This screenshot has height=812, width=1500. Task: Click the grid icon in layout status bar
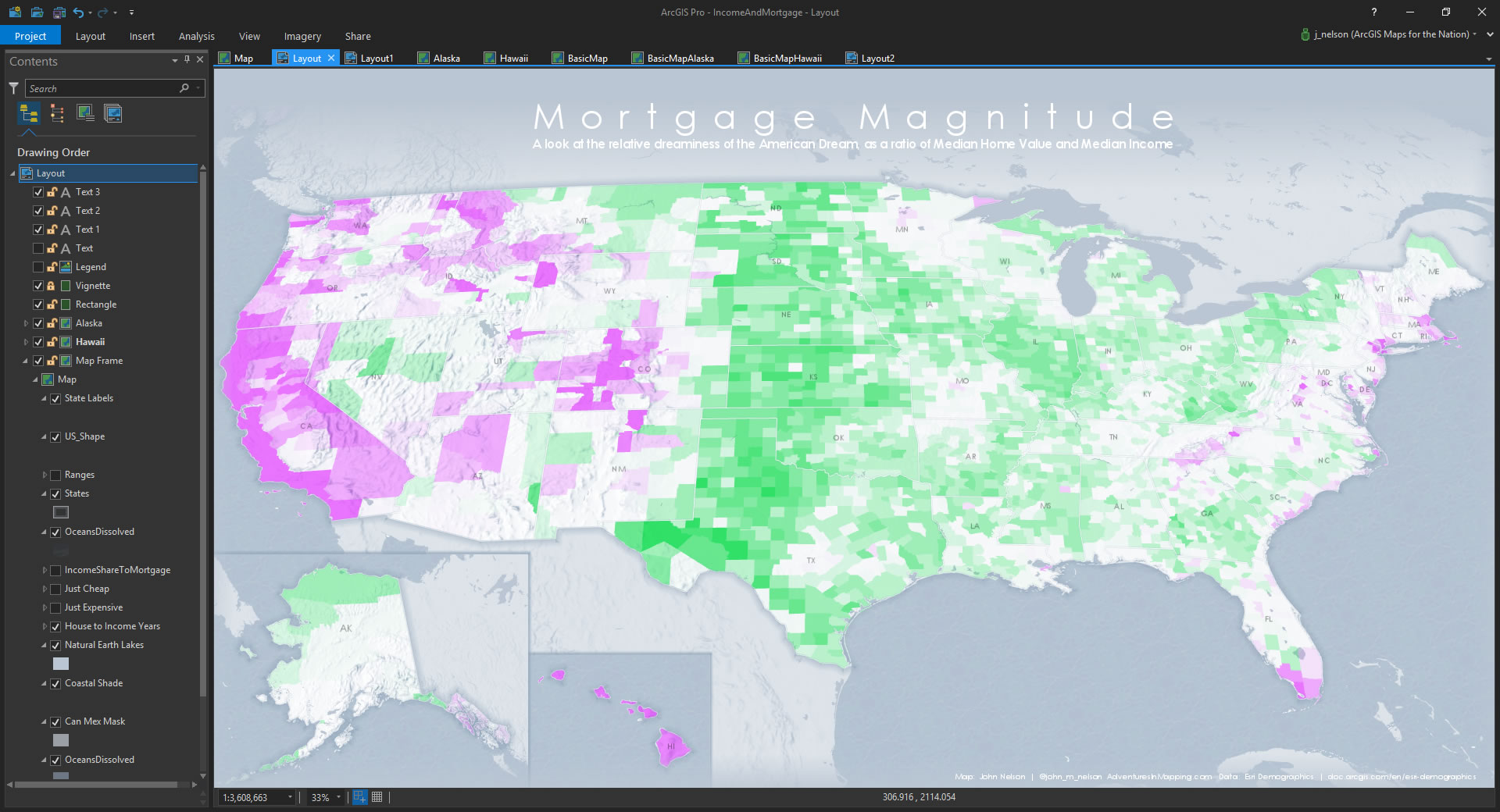click(377, 797)
